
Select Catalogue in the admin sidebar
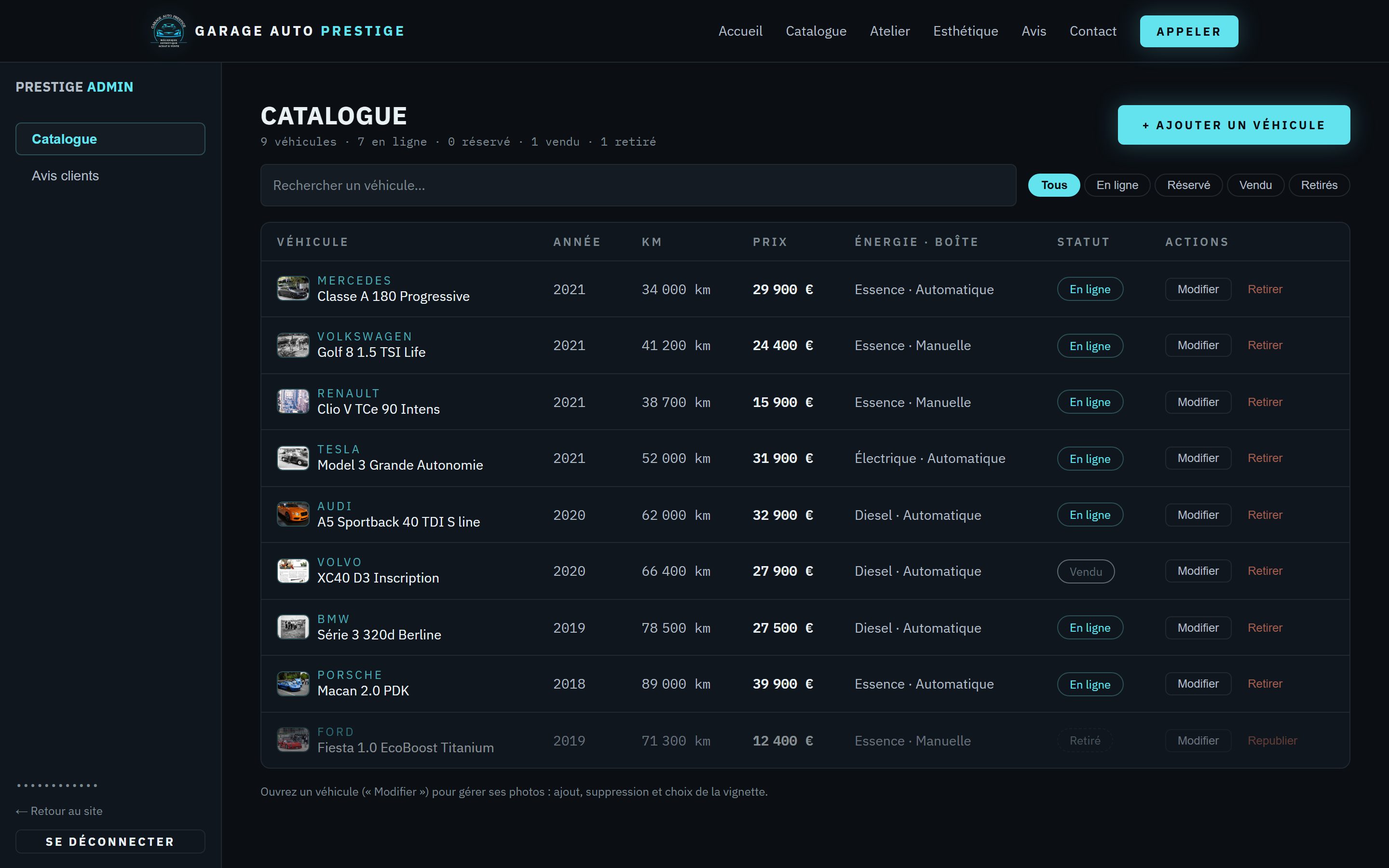[x=110, y=139]
